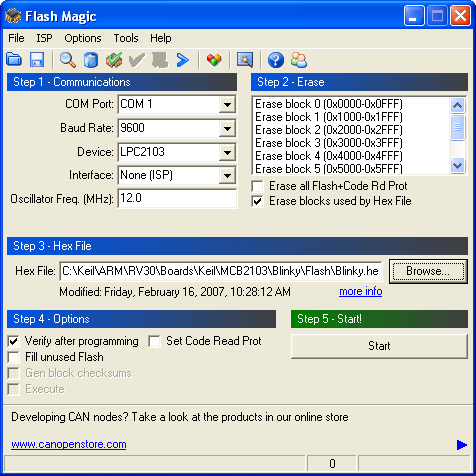Viewport: 476px width, 476px height.
Task: Click the Hex File path input field
Action: pyautogui.click(x=221, y=271)
